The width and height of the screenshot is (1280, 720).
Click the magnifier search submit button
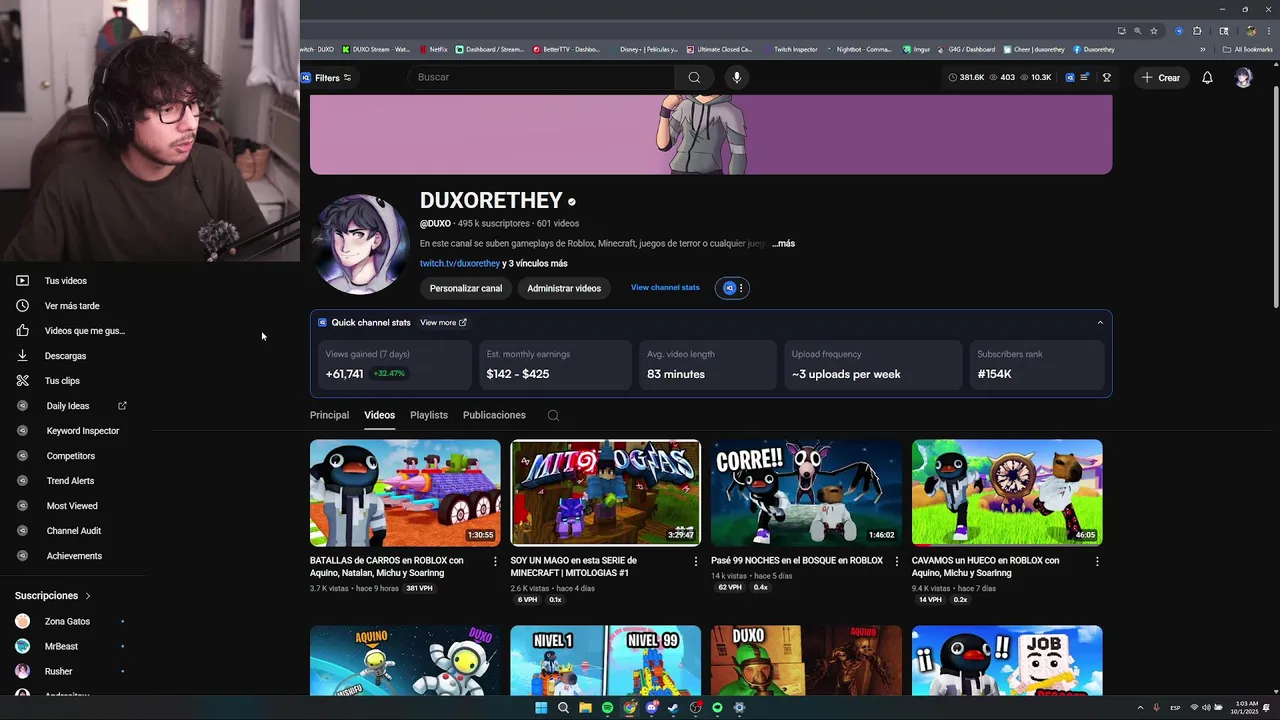click(694, 77)
